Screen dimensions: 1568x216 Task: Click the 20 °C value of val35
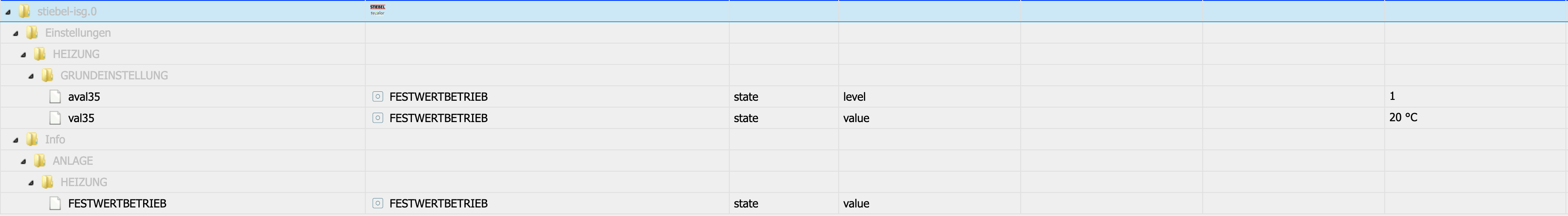[1403, 117]
